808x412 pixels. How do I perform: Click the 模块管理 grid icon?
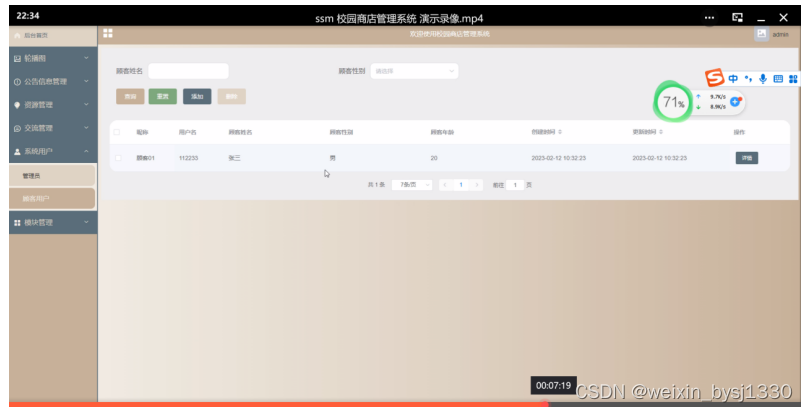pyautogui.click(x=17, y=222)
